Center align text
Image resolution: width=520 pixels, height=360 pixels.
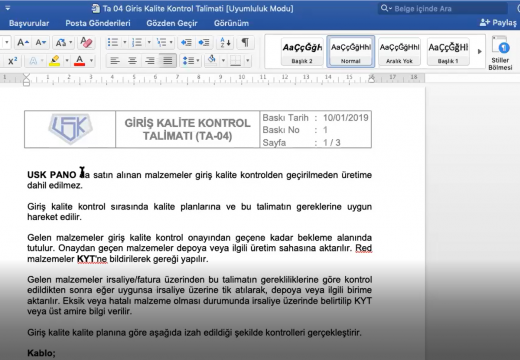[x=132, y=61]
